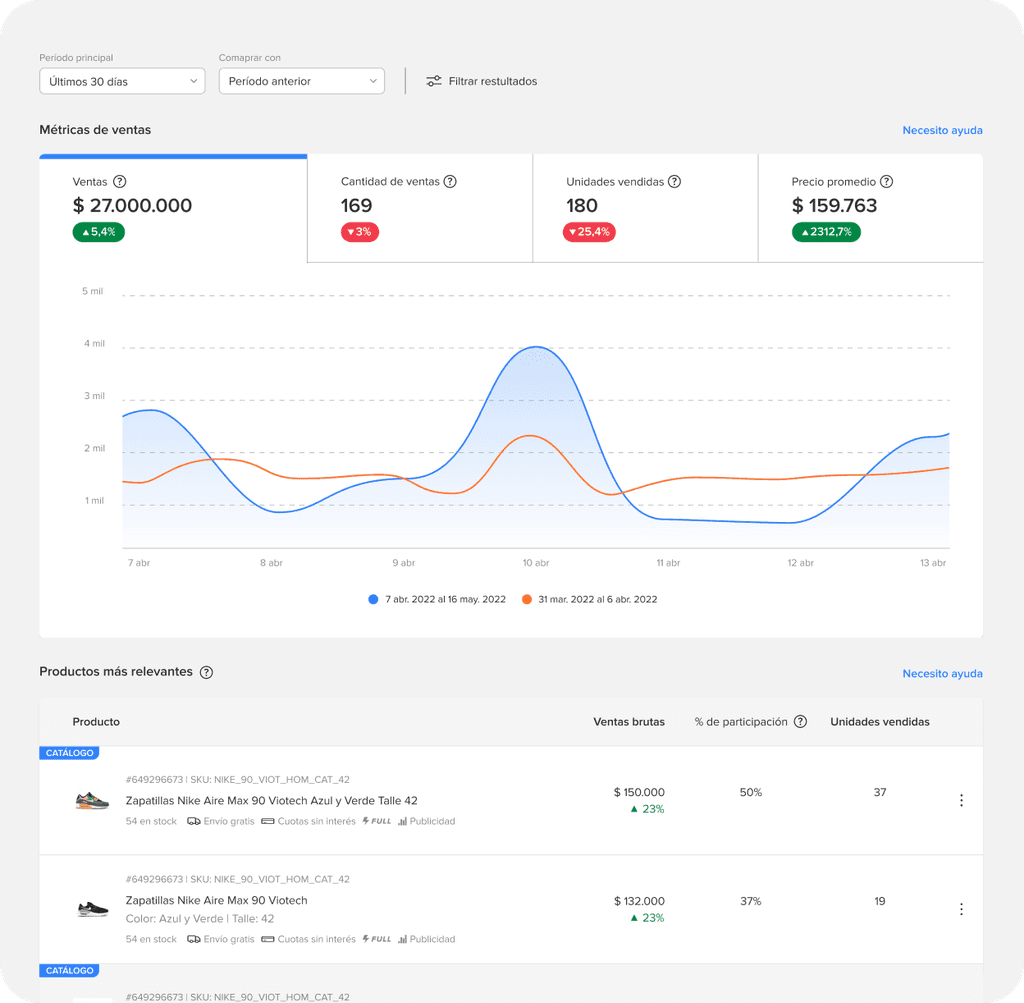The image size is (1024, 1003).
Task: Click the FULL lightning icon in first product
Action: [366, 821]
